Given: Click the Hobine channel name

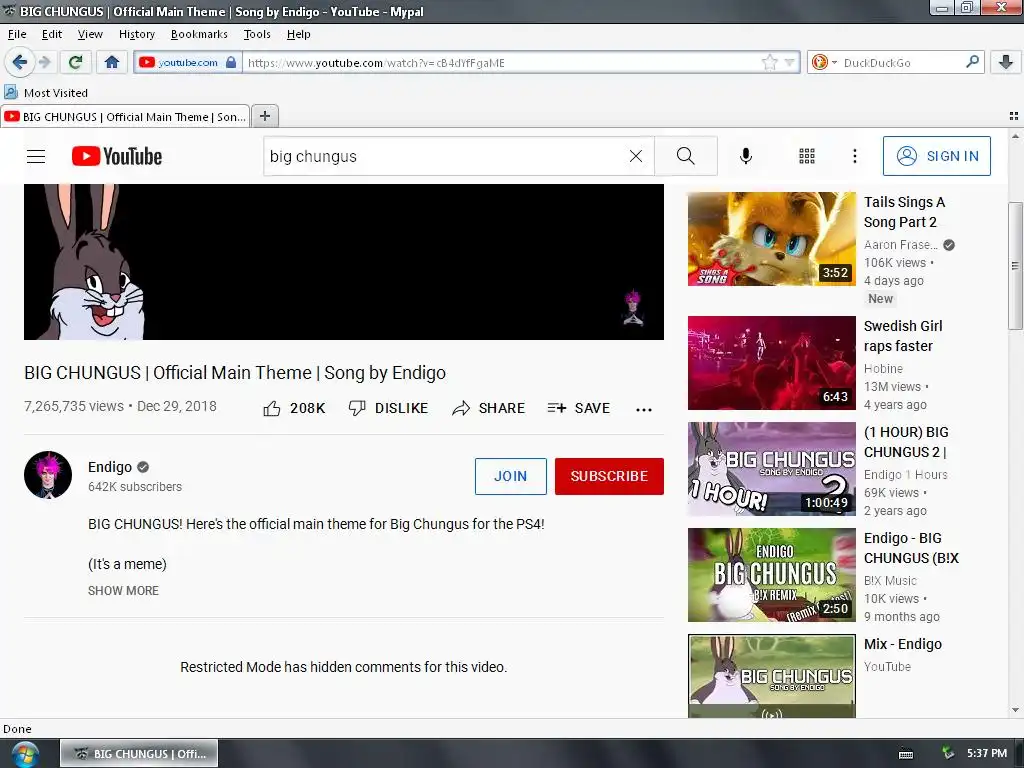Looking at the screenshot, I should pyautogui.click(x=883, y=368).
